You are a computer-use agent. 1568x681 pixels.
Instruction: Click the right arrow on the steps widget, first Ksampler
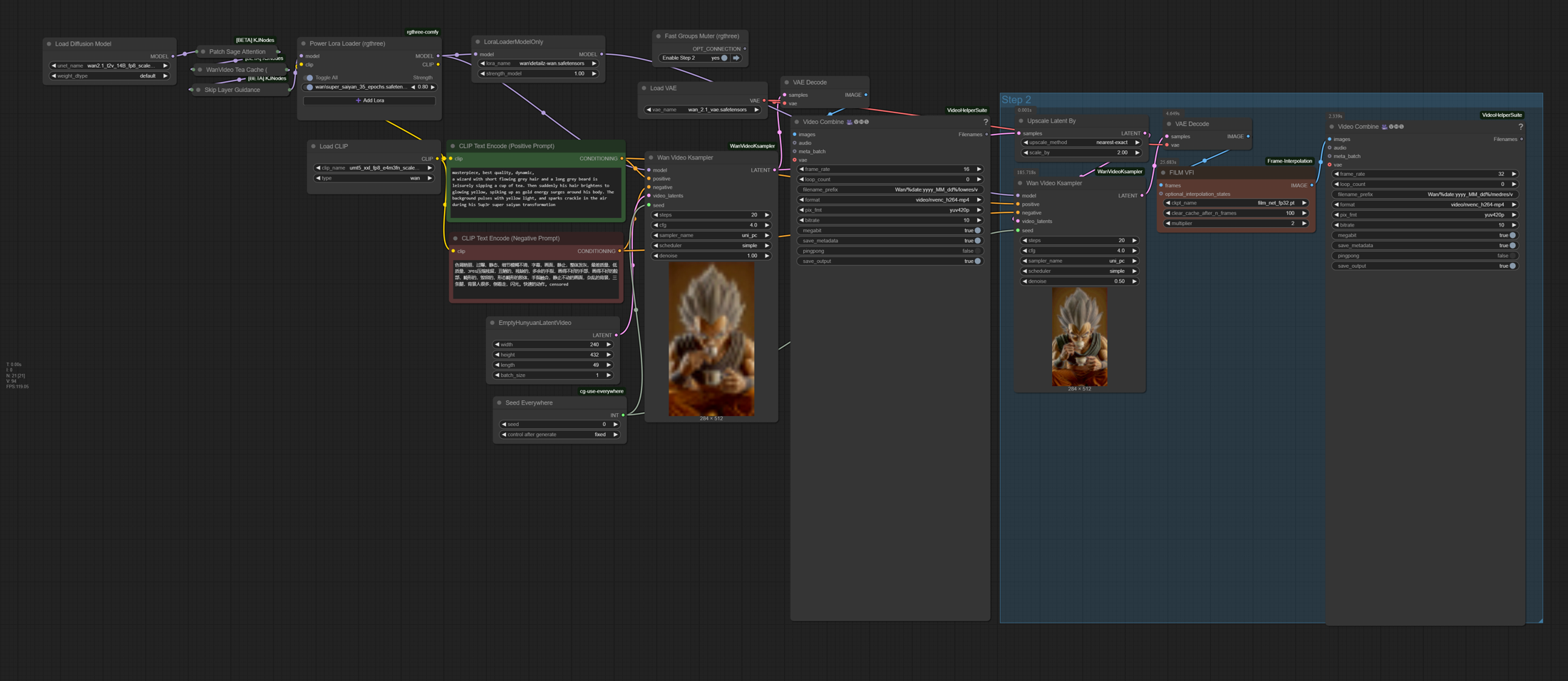(x=767, y=215)
